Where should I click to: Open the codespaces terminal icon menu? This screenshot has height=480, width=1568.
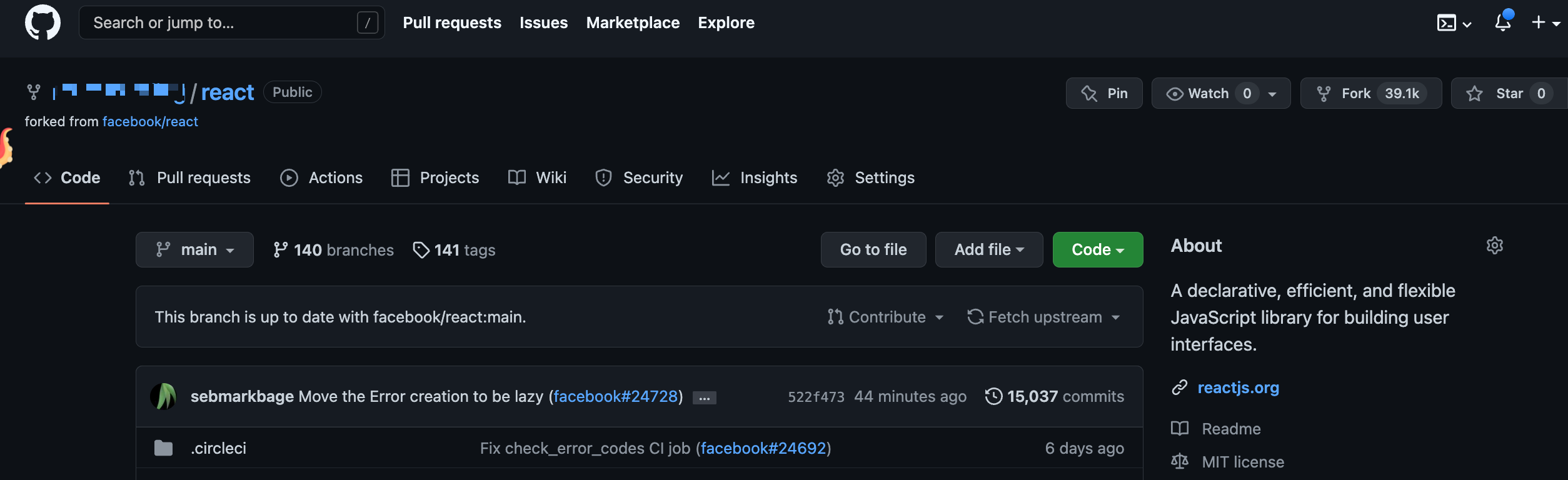click(x=1454, y=23)
